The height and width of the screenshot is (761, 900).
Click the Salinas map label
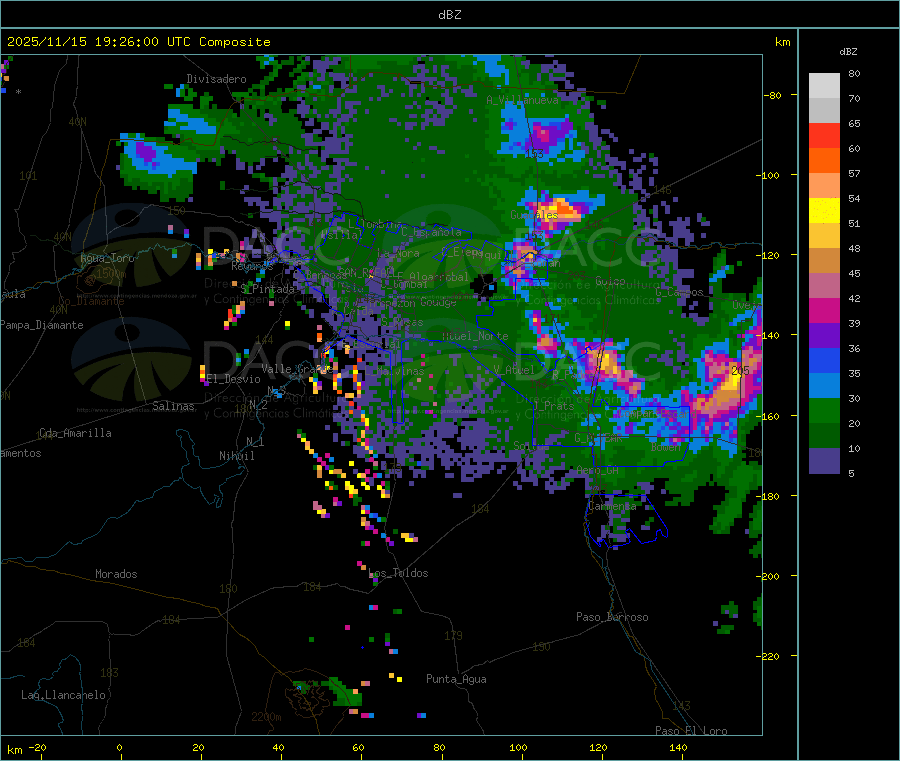[x=173, y=406]
